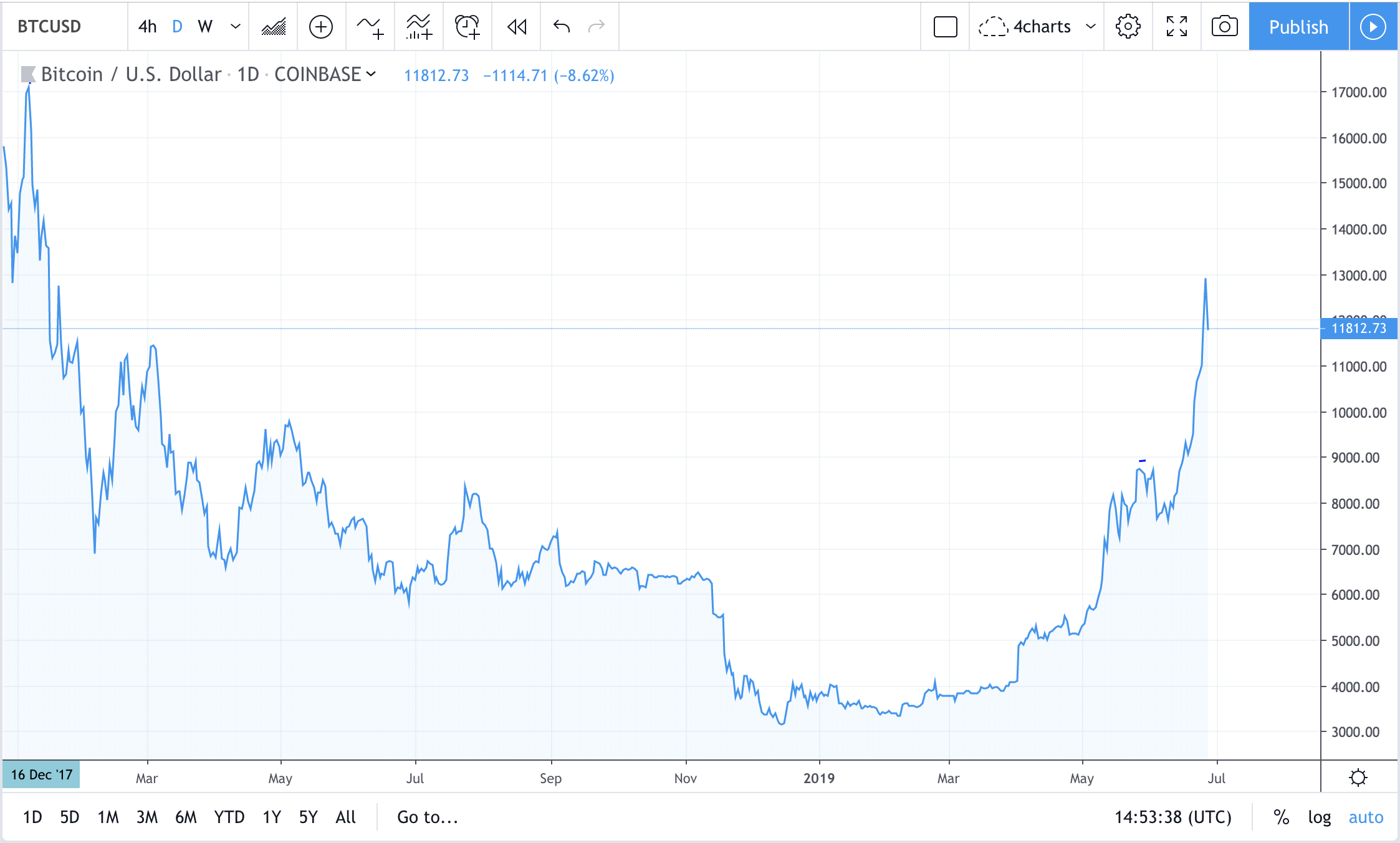Click the 11812.73 current price label on axis
Viewport: 1400px width, 843px height.
pyautogui.click(x=1359, y=328)
